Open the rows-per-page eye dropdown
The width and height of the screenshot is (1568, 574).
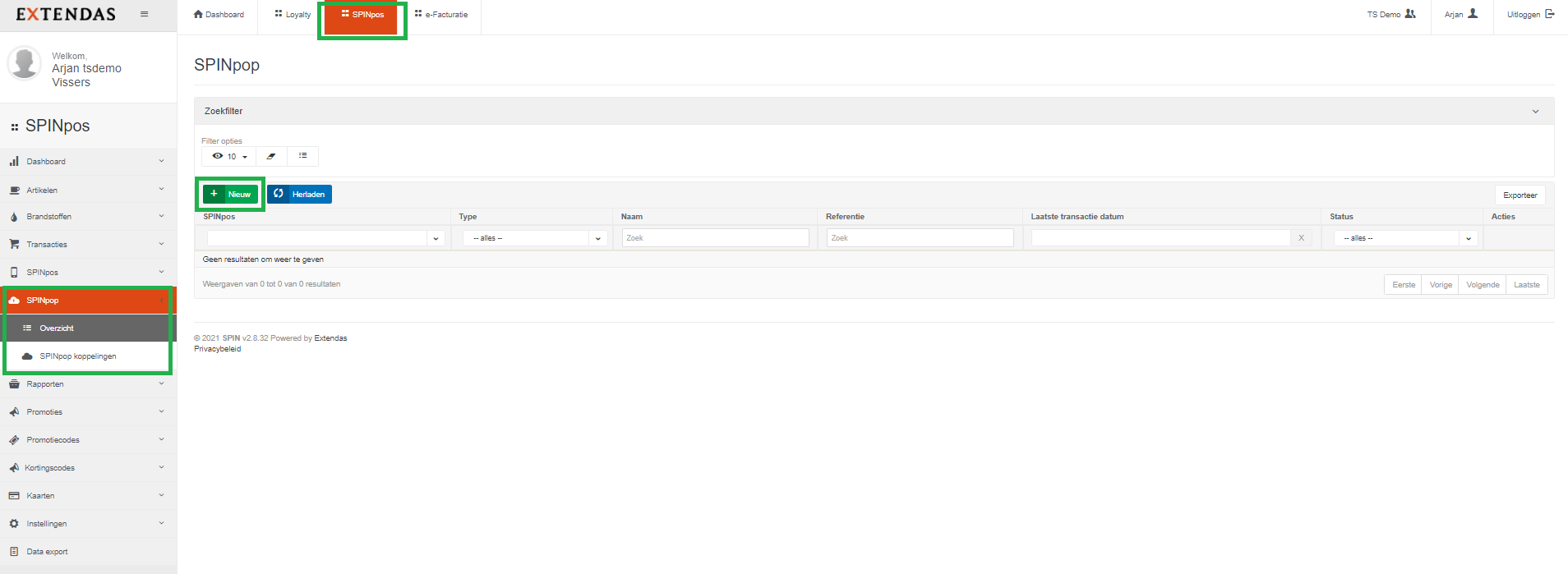click(x=229, y=156)
